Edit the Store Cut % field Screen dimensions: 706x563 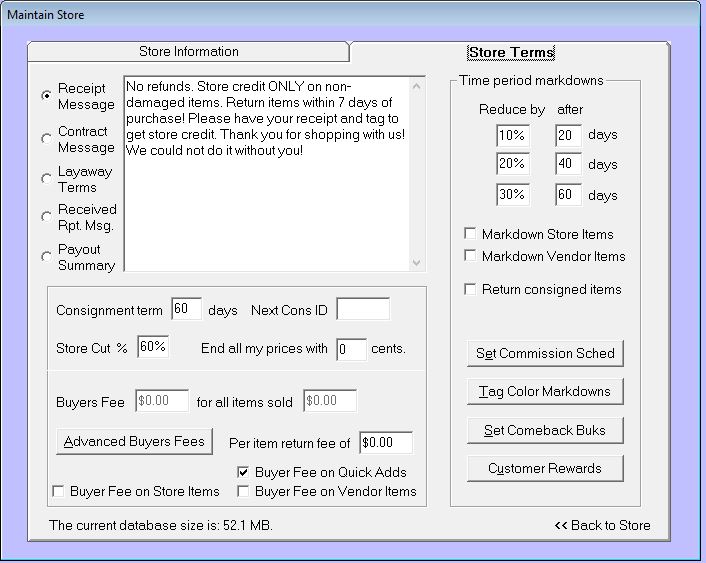153,347
